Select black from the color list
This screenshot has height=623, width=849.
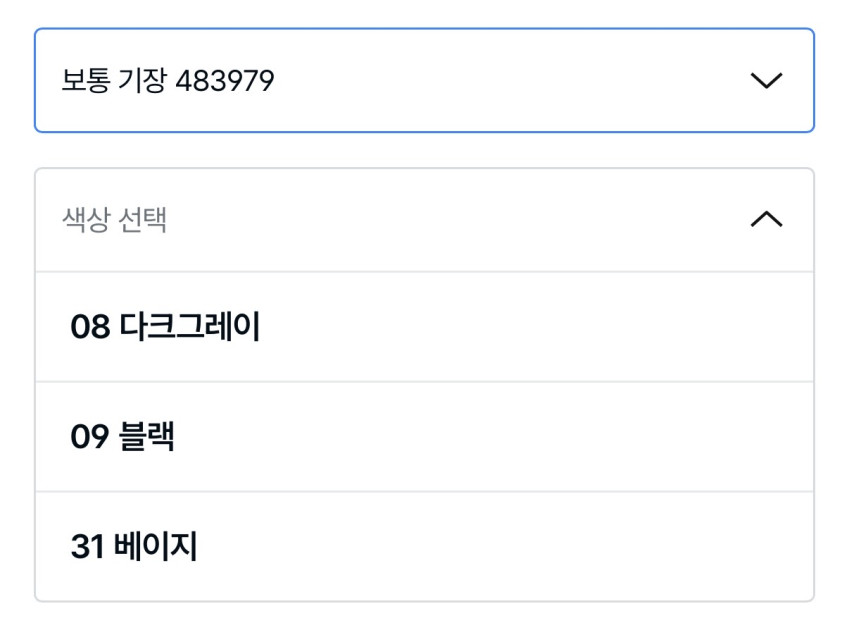(424, 437)
